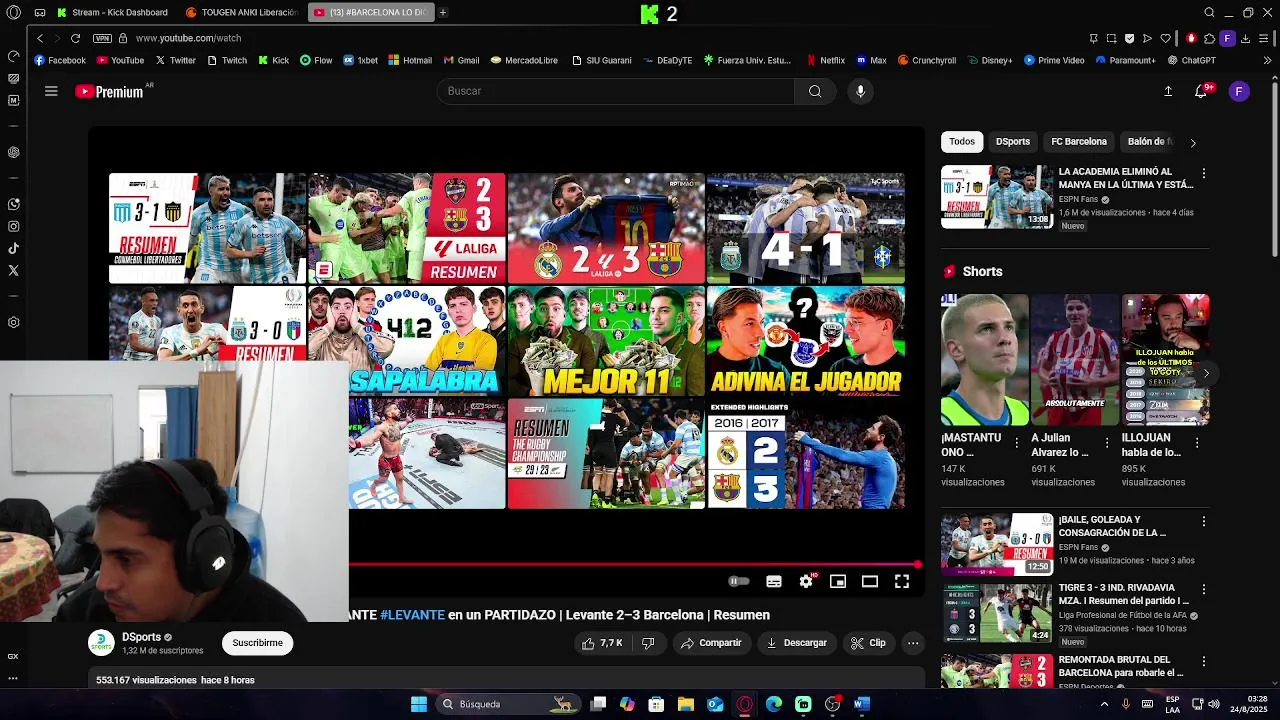Open options for Tigre 3 - 3 video
This screenshot has width=1280, height=720.
[1203, 589]
